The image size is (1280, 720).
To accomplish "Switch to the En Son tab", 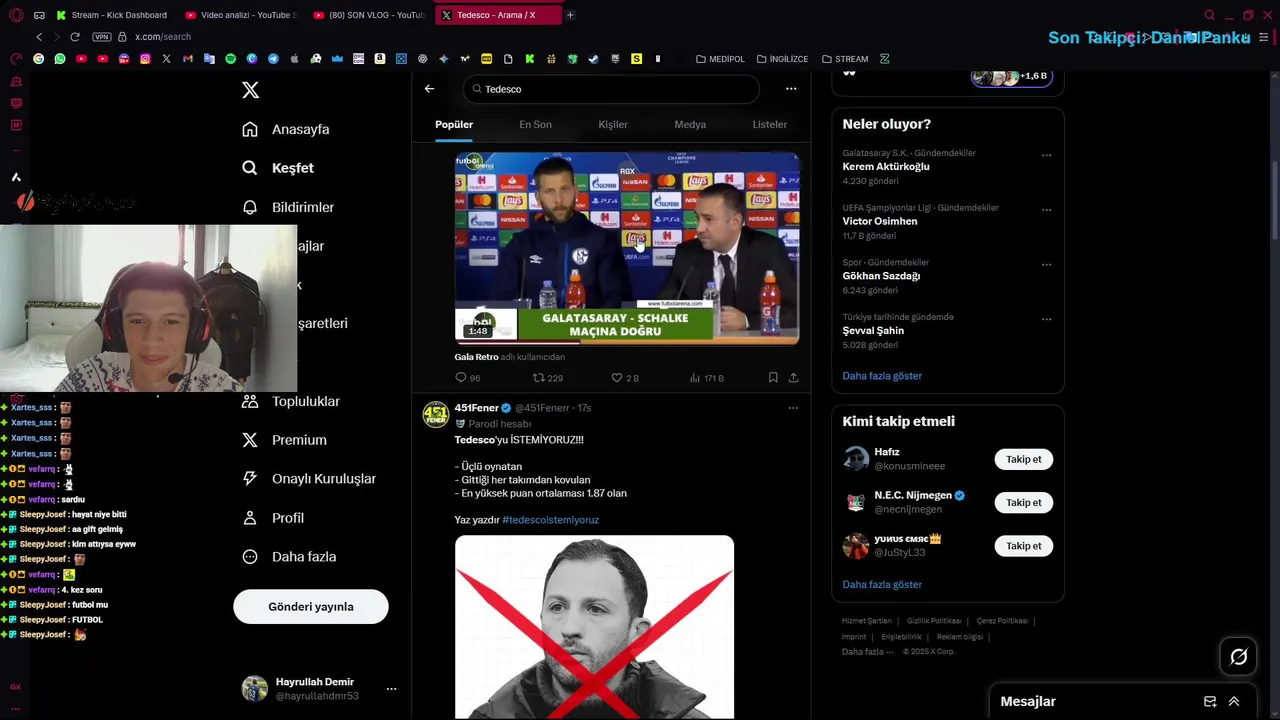I will [535, 125].
